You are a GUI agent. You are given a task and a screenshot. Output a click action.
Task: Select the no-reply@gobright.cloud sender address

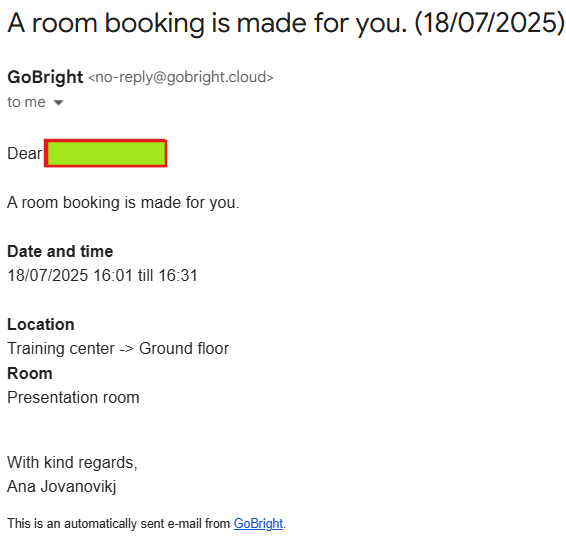coord(181,77)
